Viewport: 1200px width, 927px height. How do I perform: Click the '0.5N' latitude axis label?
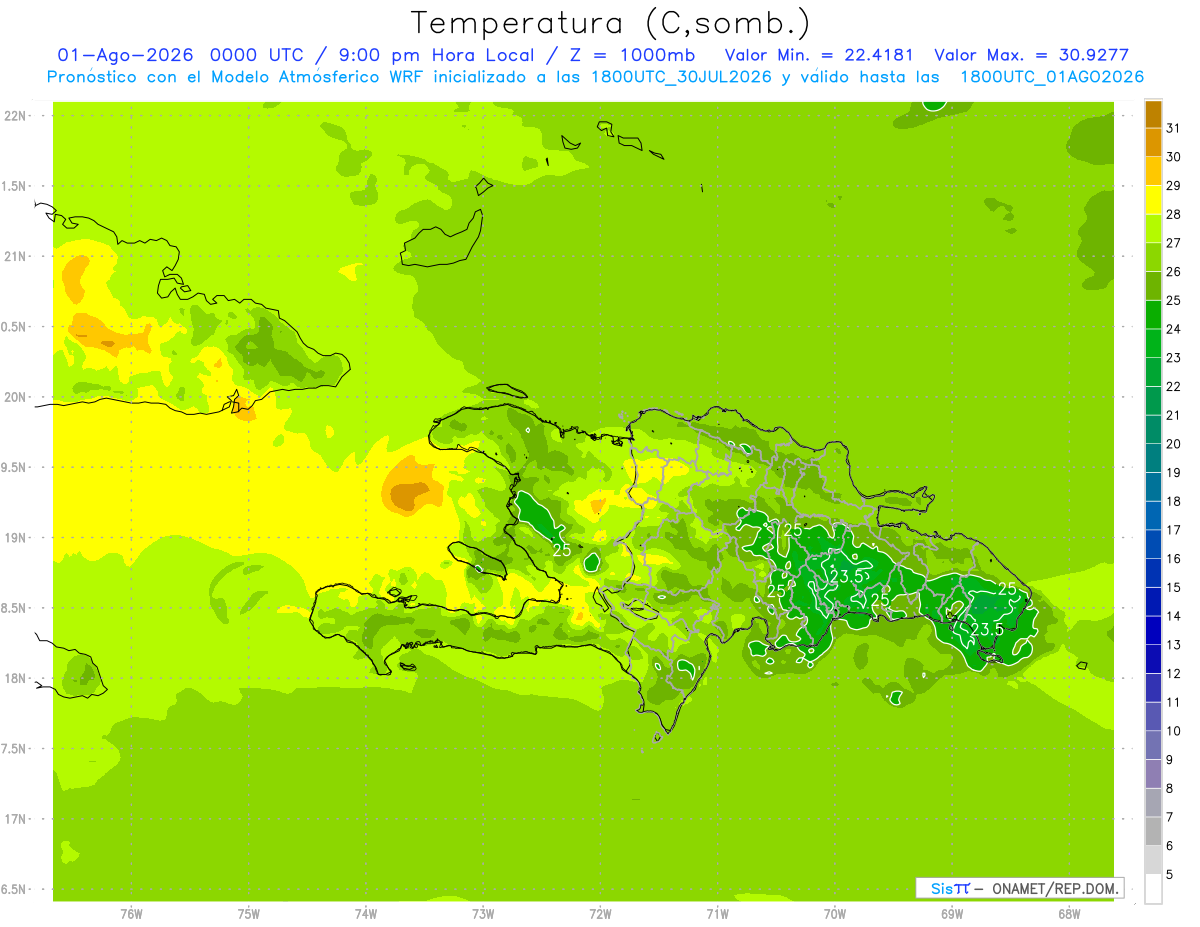(x=15, y=327)
